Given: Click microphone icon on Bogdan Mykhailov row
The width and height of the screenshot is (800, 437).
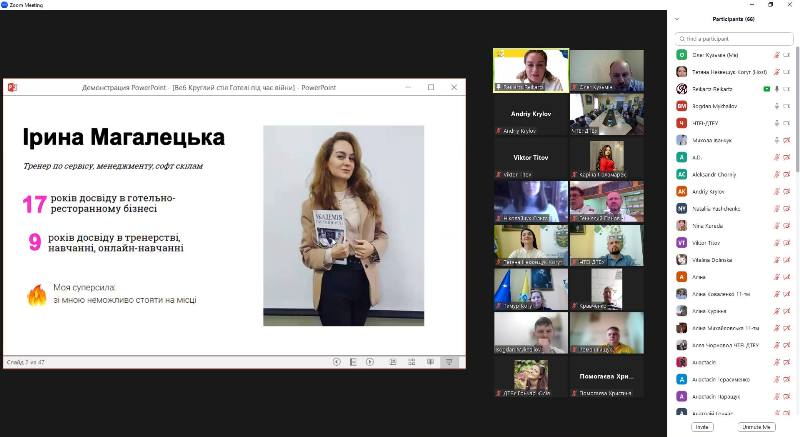Looking at the screenshot, I should (x=777, y=106).
